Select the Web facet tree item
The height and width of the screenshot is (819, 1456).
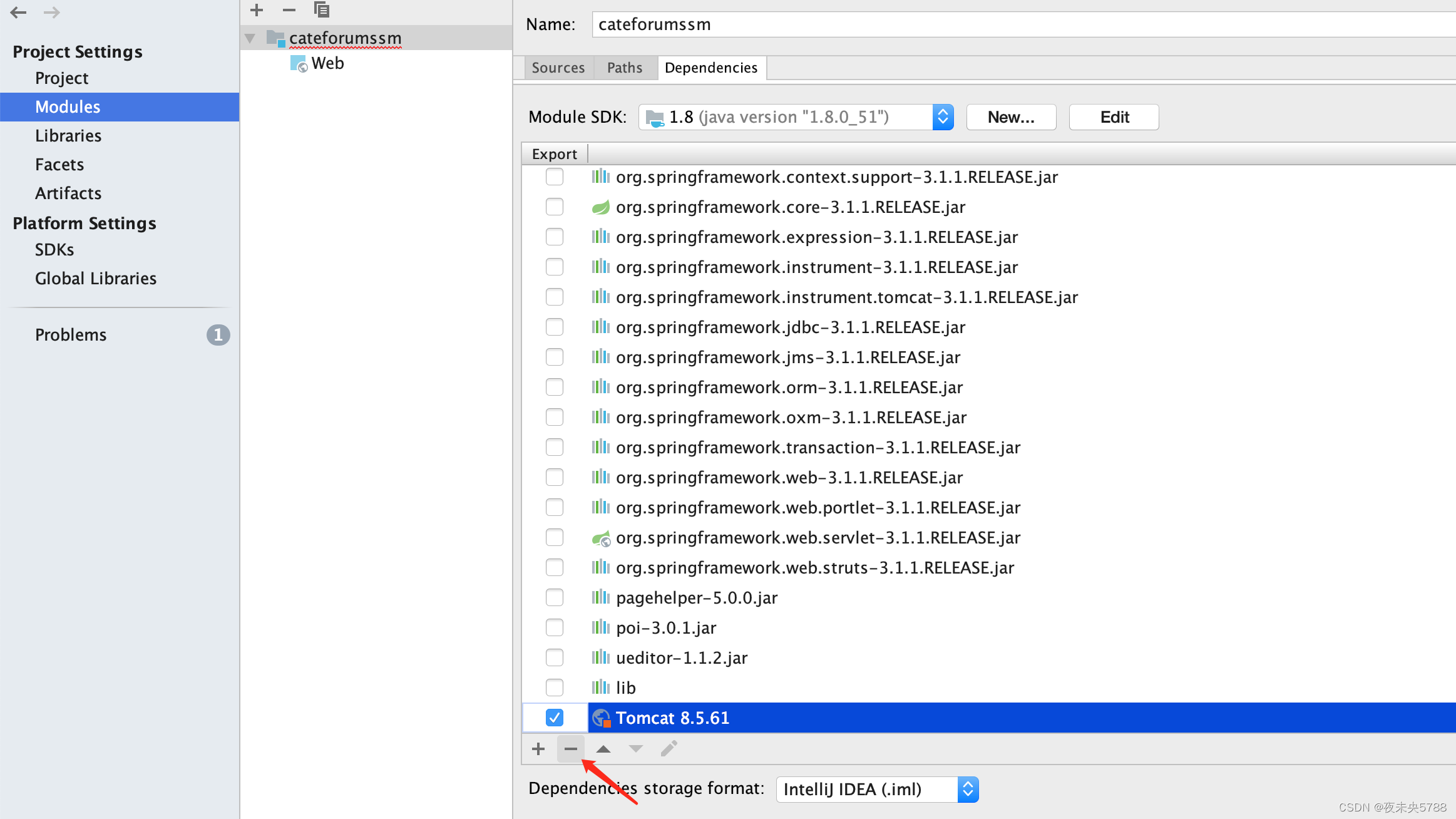click(327, 63)
